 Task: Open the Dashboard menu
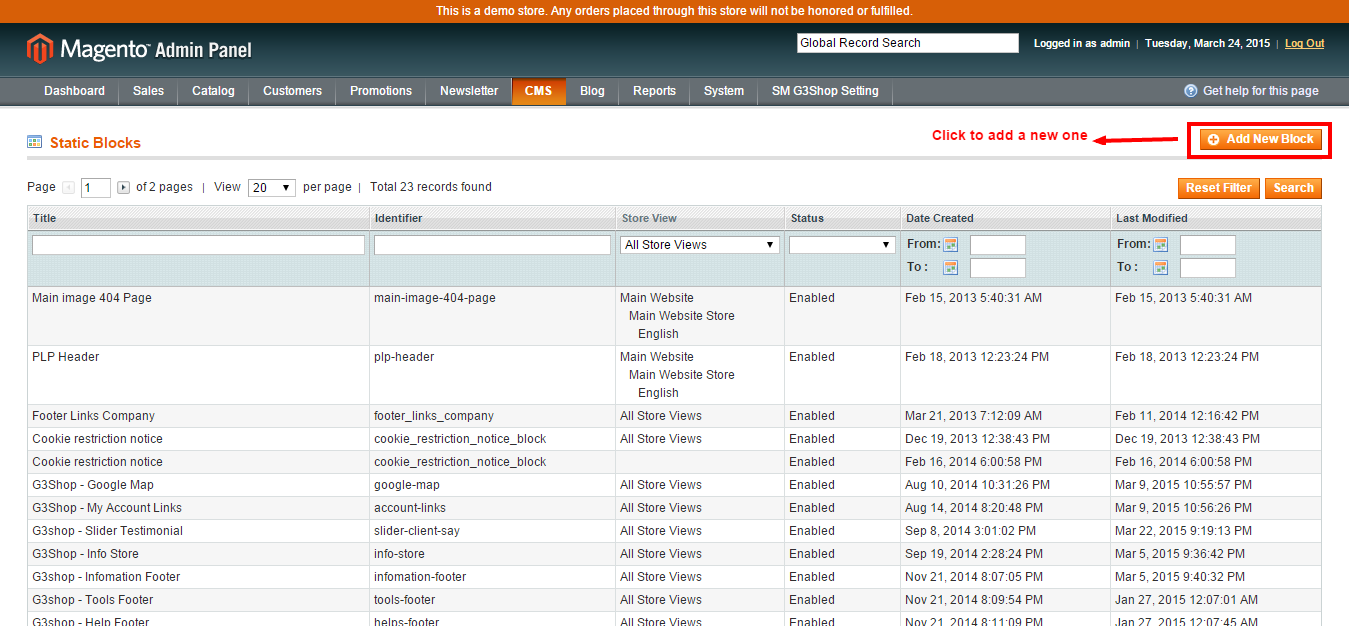[x=74, y=91]
